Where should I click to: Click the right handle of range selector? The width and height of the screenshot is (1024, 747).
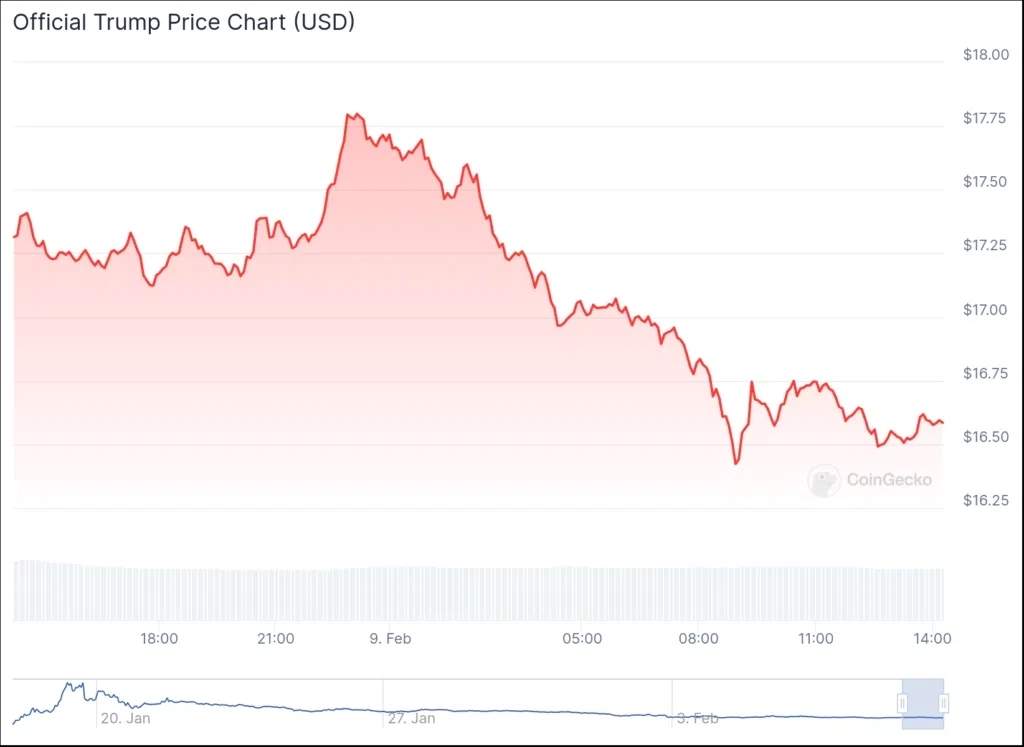[943, 703]
